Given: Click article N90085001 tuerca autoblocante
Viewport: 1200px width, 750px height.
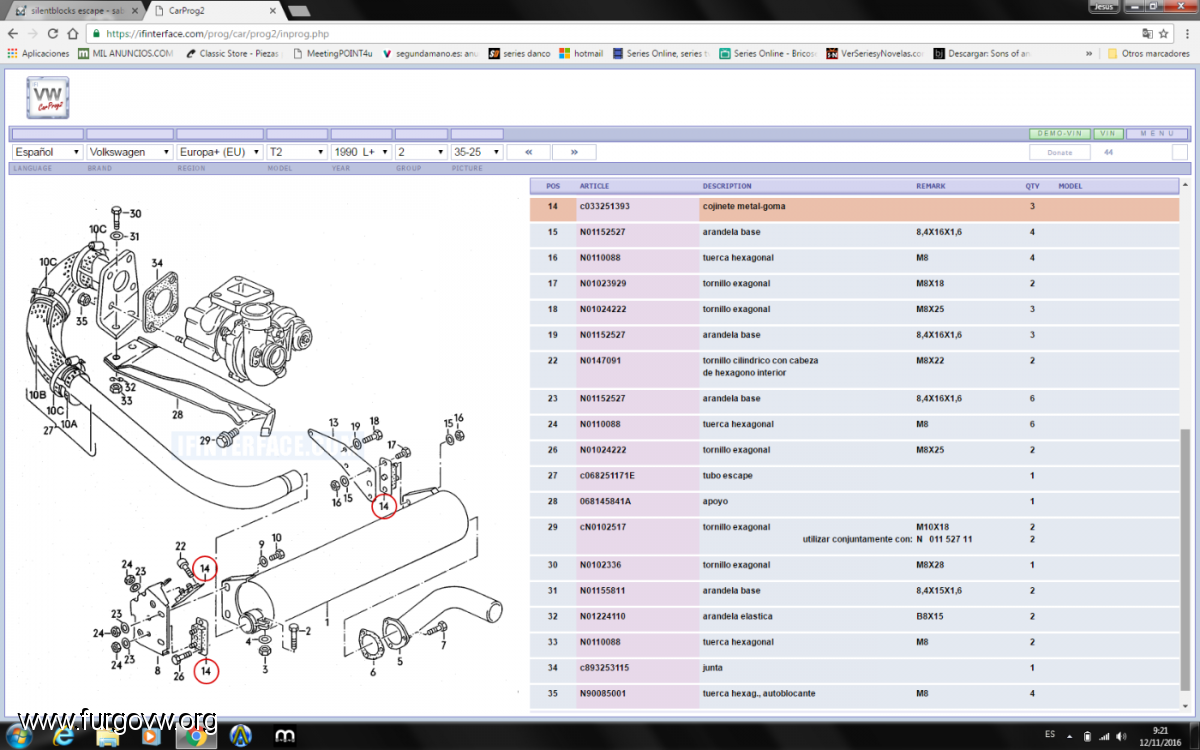Looking at the screenshot, I should [x=605, y=693].
